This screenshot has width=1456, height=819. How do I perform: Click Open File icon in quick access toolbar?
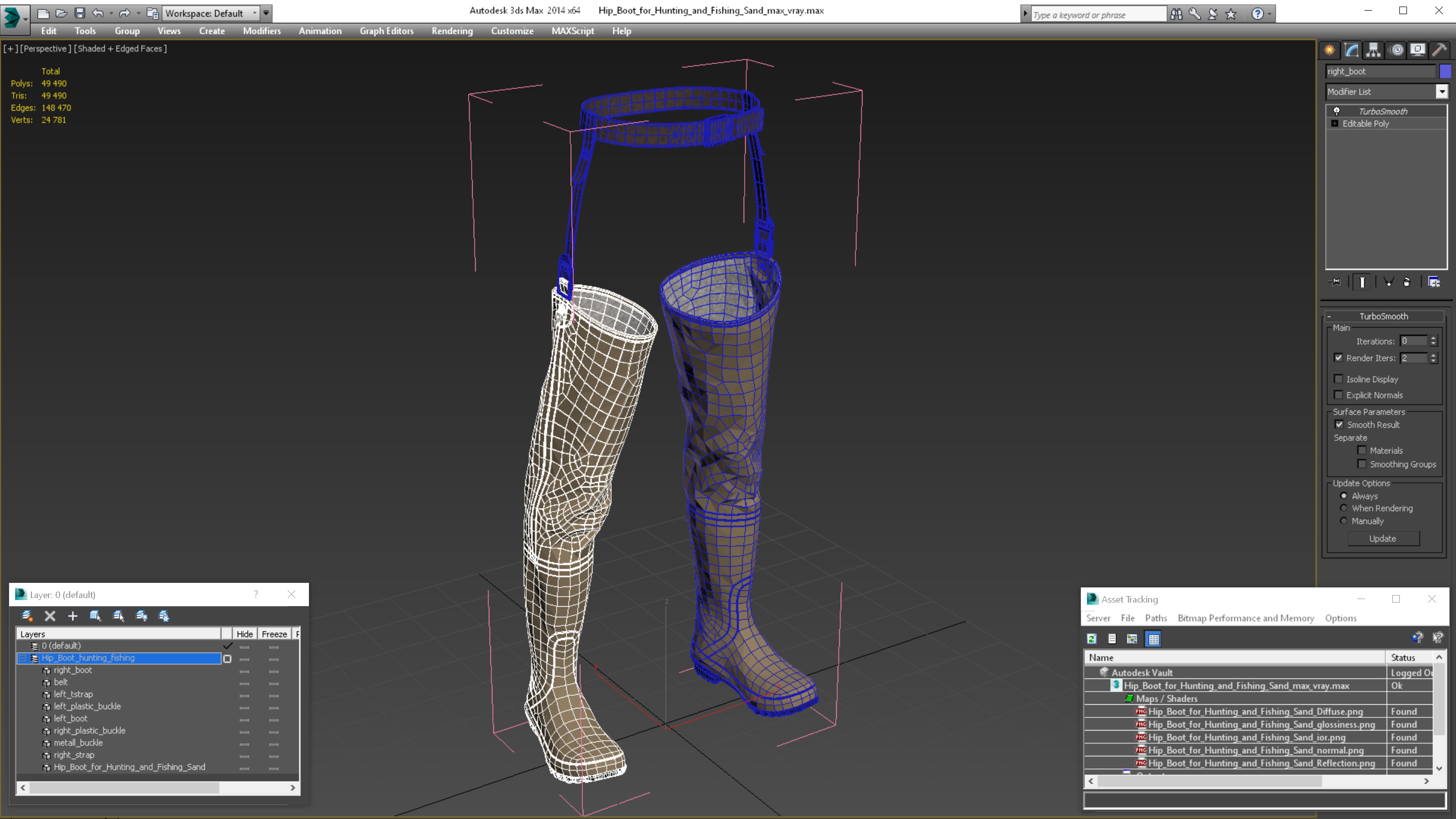62,13
